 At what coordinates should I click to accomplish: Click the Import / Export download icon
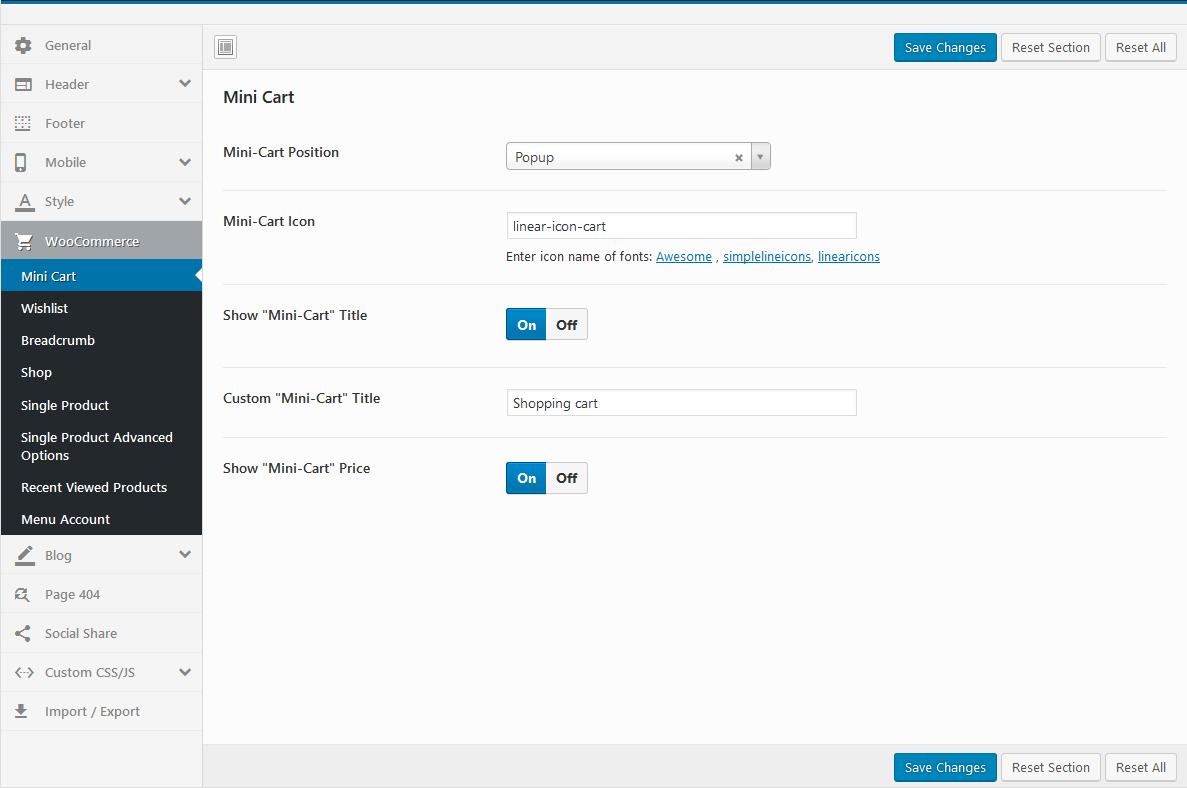[21, 712]
